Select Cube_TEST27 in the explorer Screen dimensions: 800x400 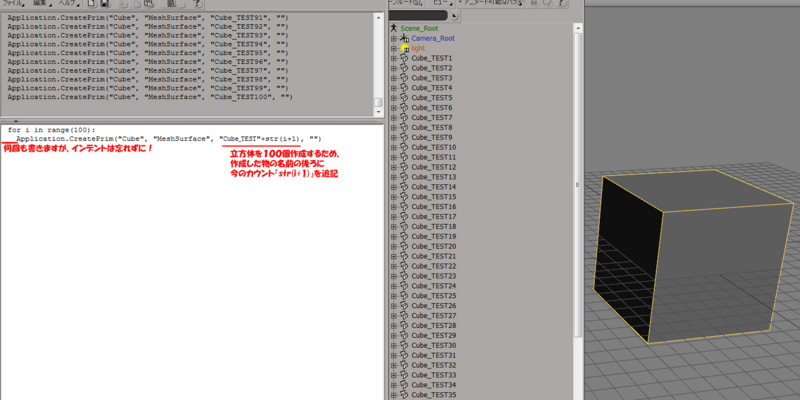pos(434,316)
